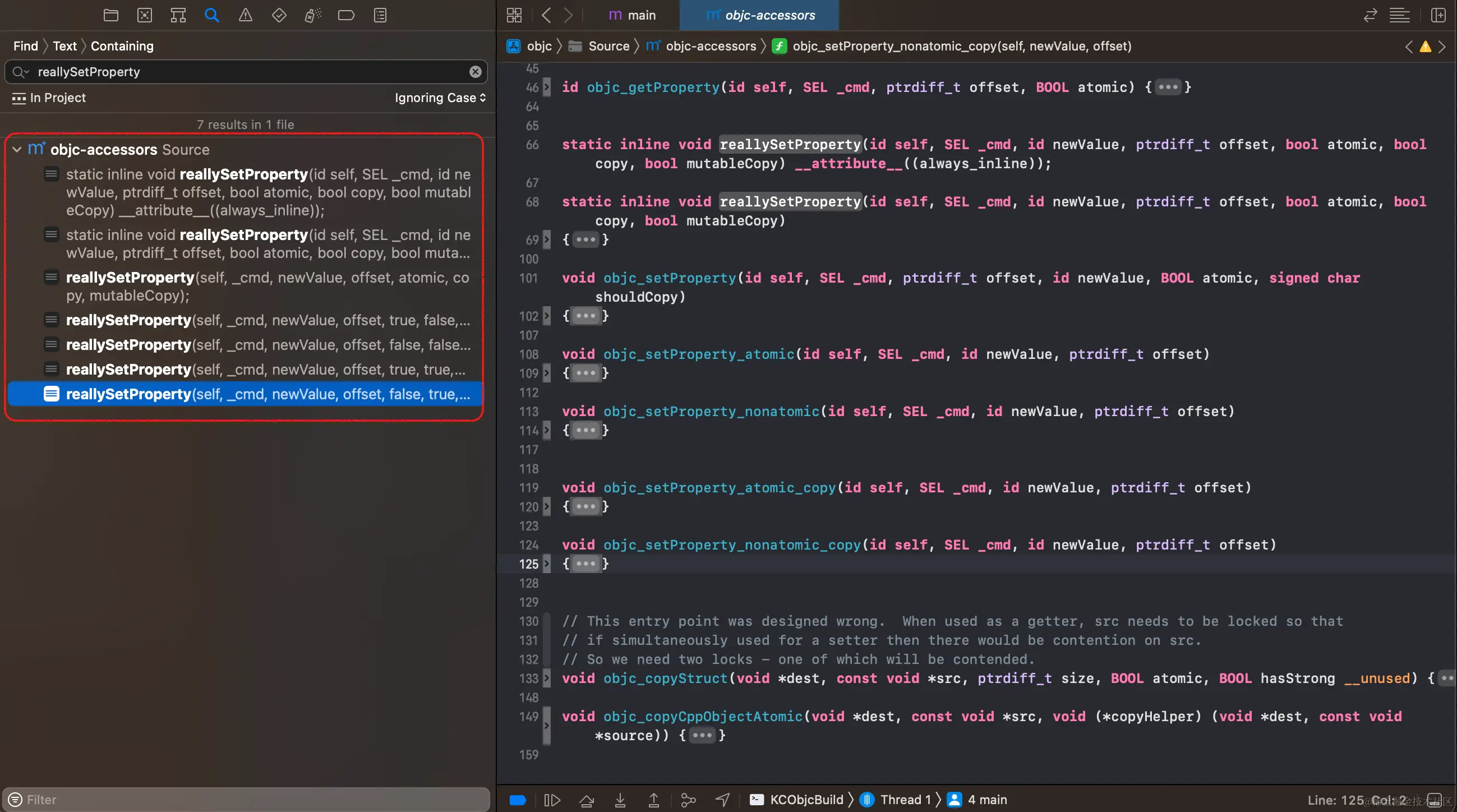Open the Test navigator diamond icon

point(279,15)
